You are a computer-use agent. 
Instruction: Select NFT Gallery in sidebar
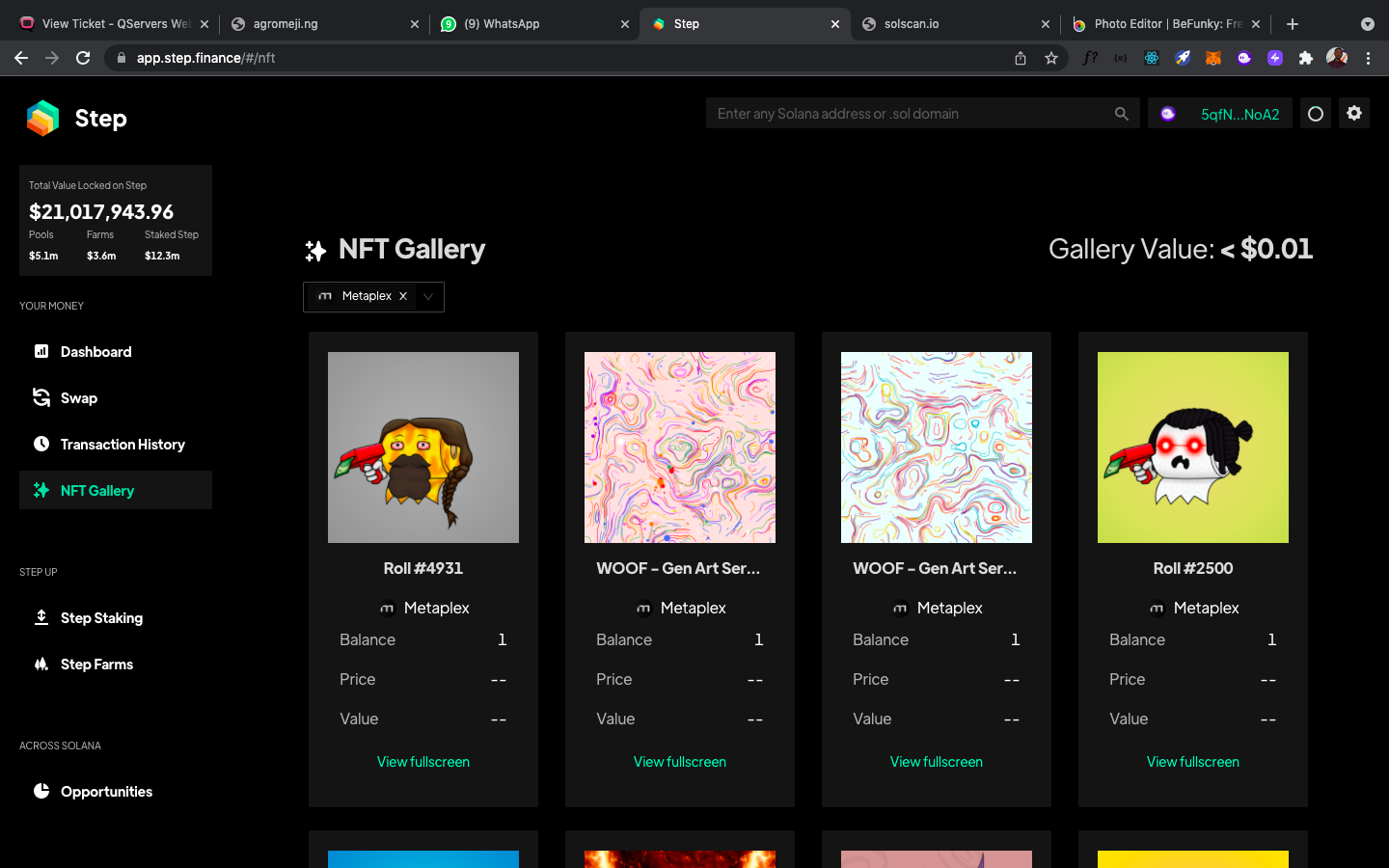pos(116,491)
